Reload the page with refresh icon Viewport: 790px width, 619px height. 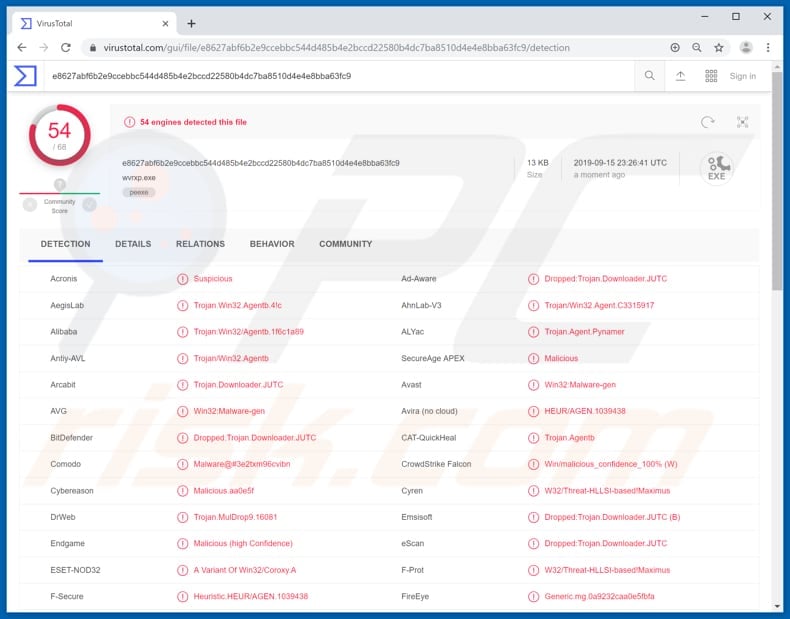pos(65,47)
